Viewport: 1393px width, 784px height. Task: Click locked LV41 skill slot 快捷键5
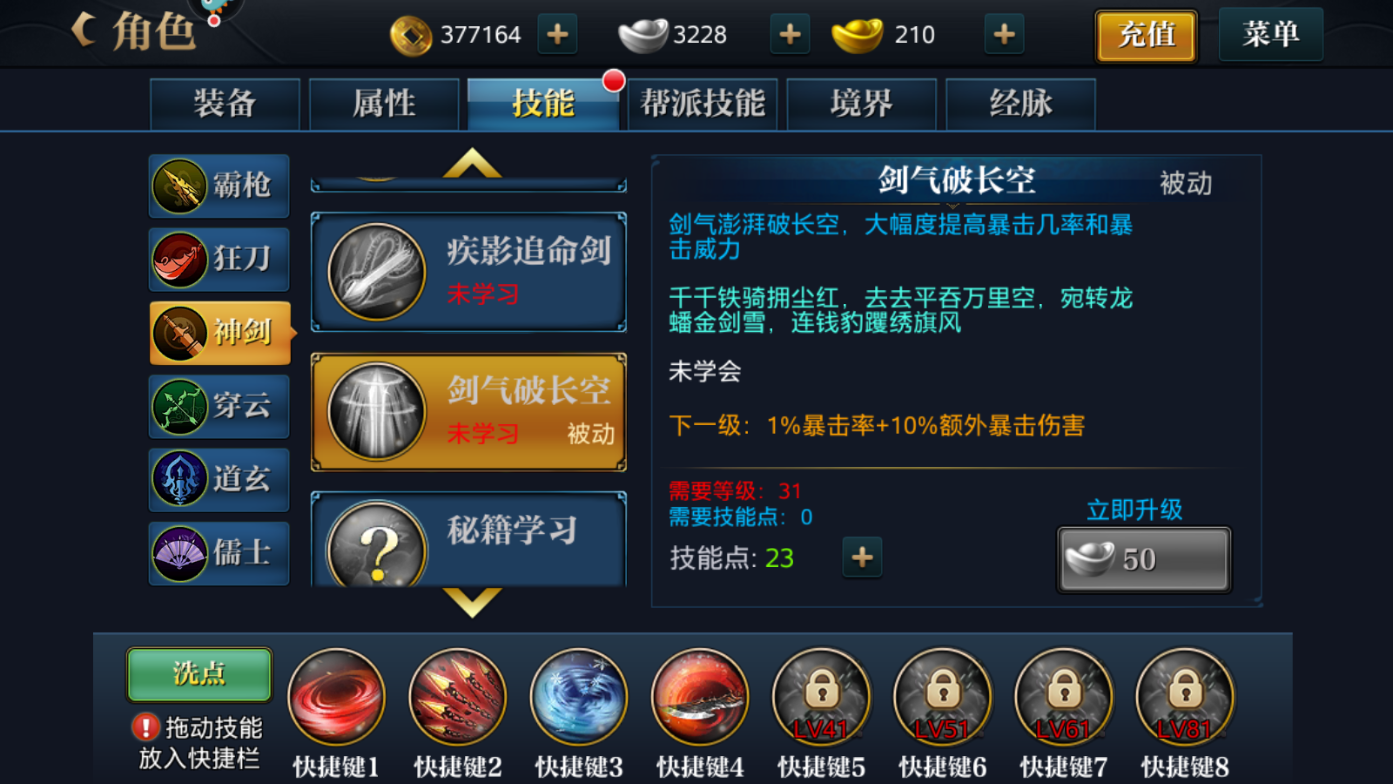pyautogui.click(x=821, y=697)
